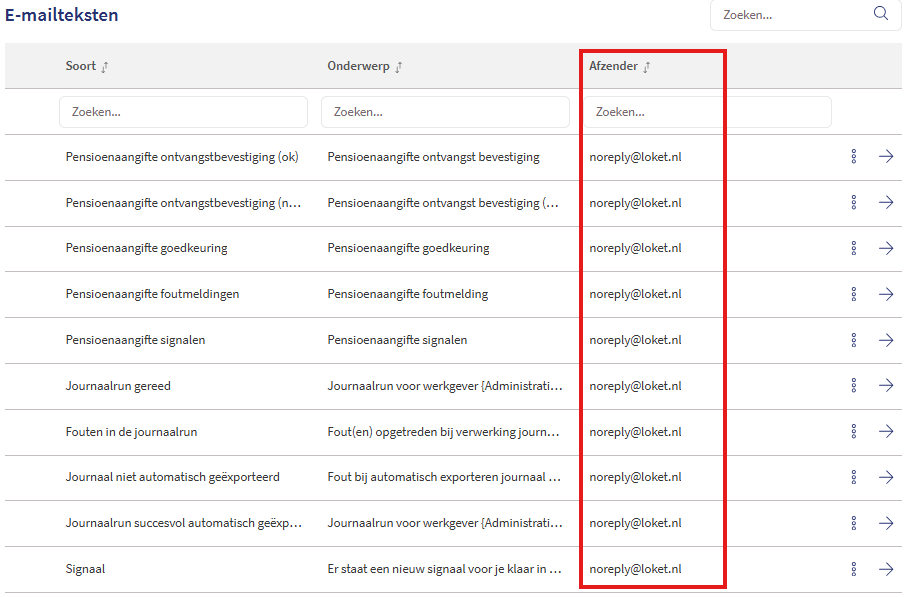The image size is (909, 597).
Task: Select 'Fouten in de journaalrun' cell
Action: 132,432
